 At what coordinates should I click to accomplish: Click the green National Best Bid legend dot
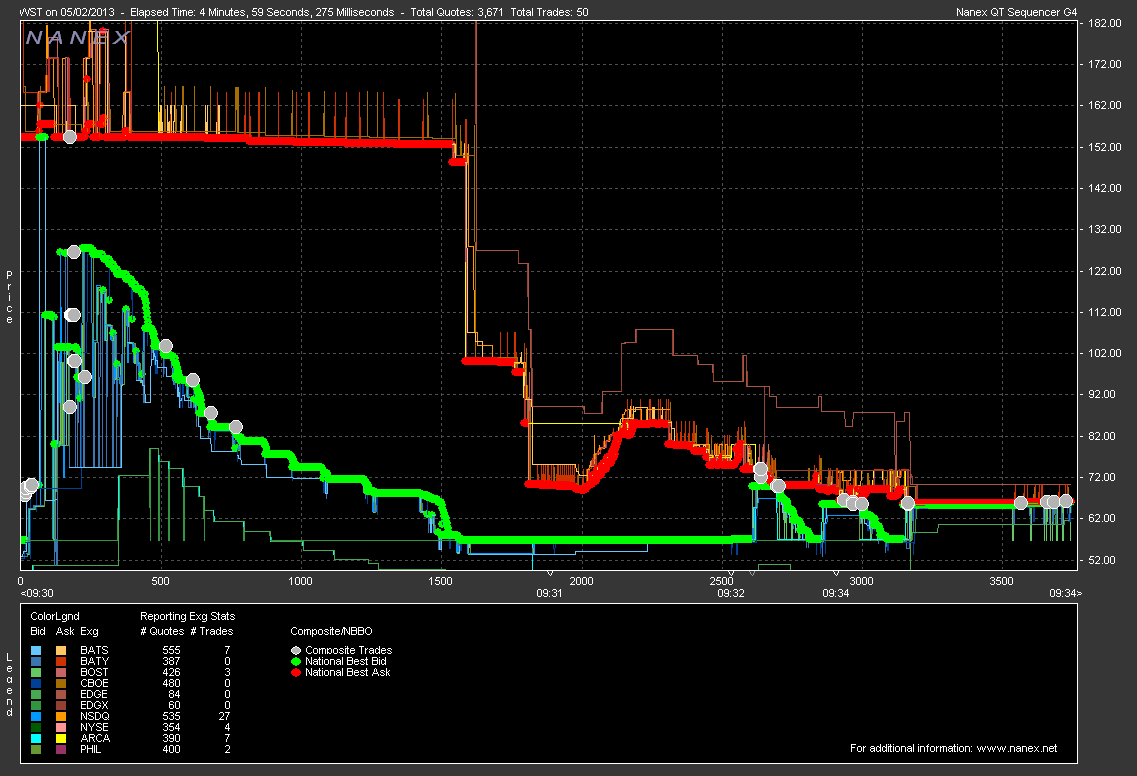tap(296, 661)
